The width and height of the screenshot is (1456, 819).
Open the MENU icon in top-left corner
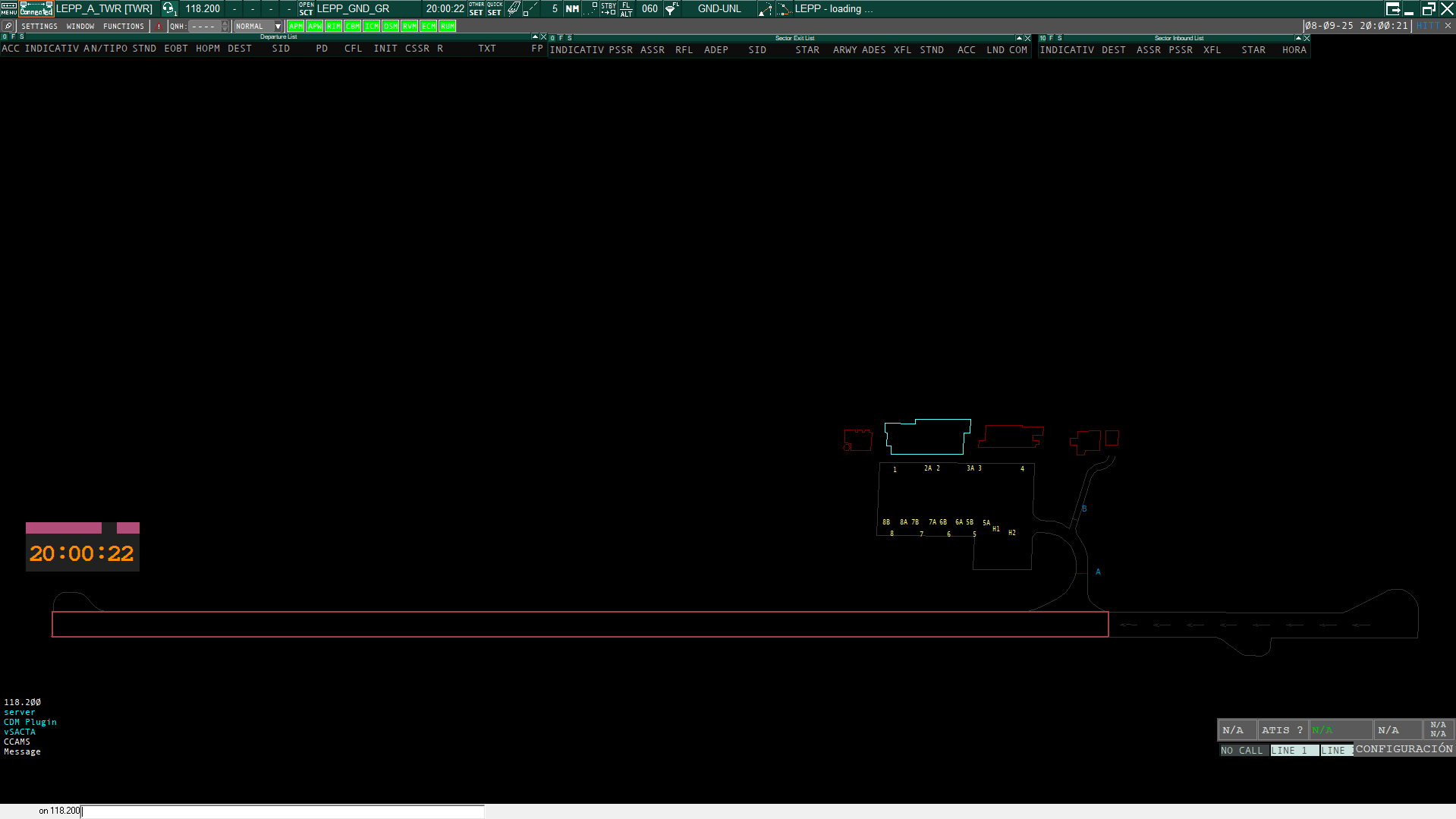[x=8, y=9]
